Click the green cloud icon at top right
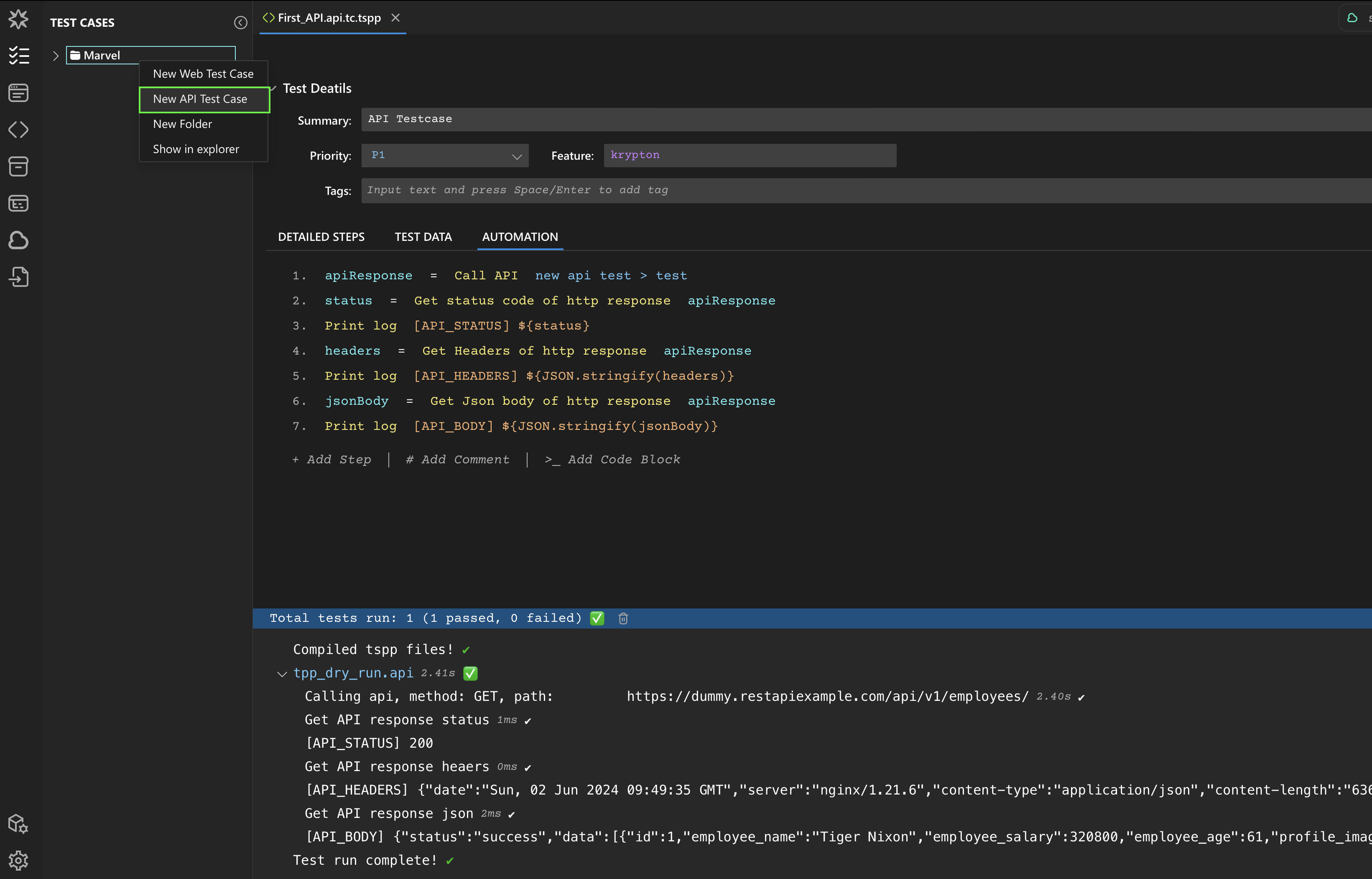The image size is (1372, 879). [x=1354, y=18]
